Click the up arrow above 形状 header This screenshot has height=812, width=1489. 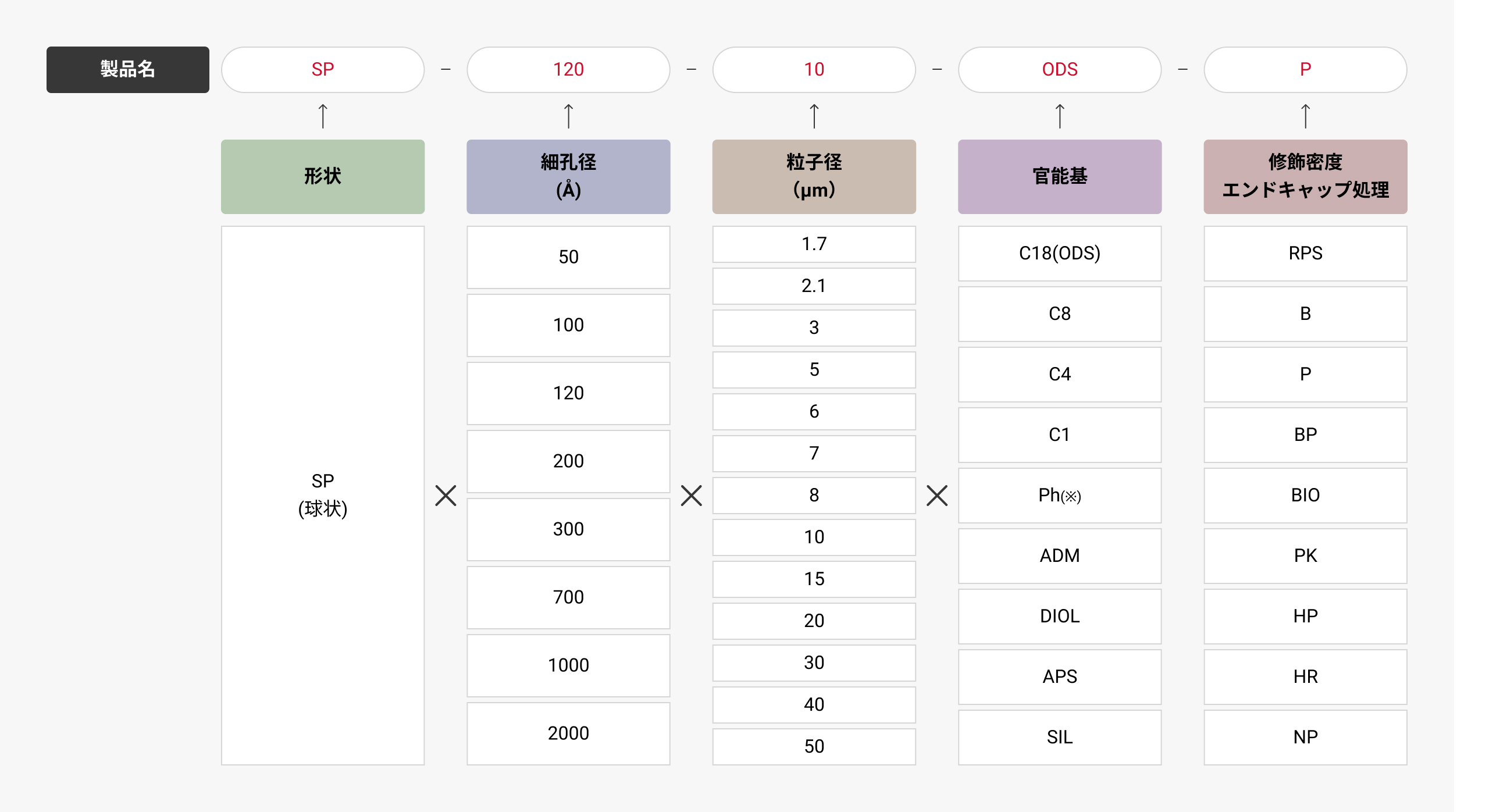tap(323, 116)
